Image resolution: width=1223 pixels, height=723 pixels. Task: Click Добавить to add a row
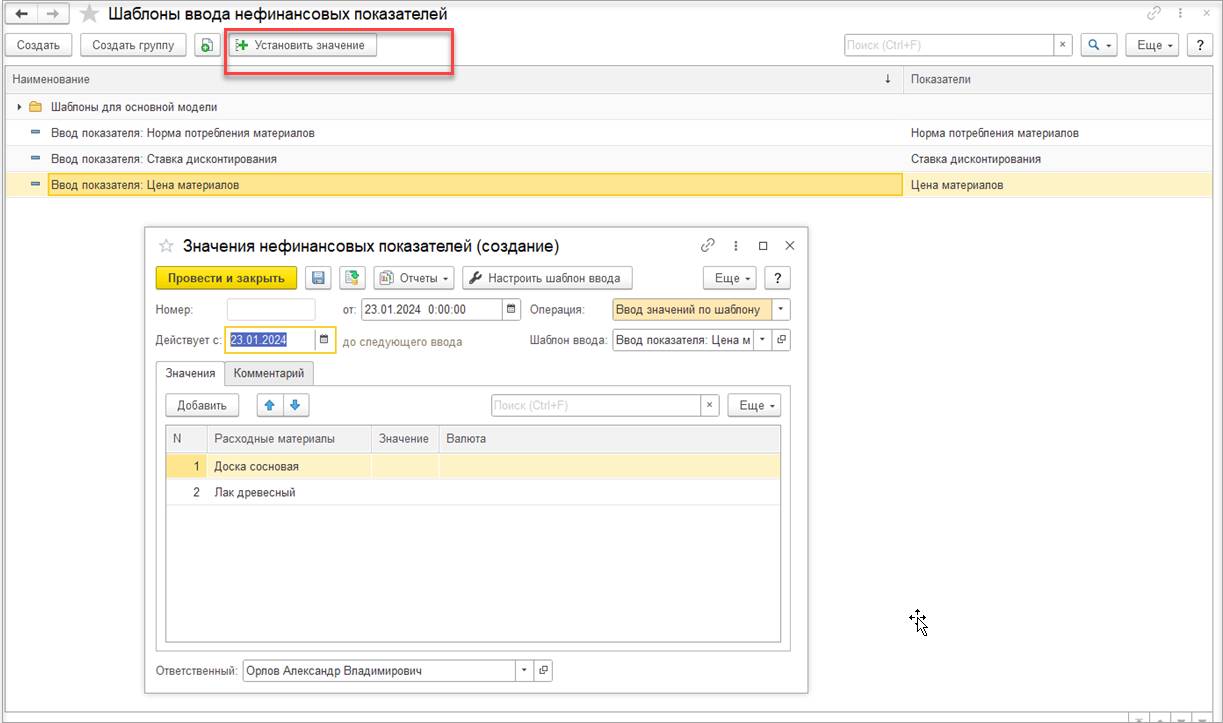[202, 405]
